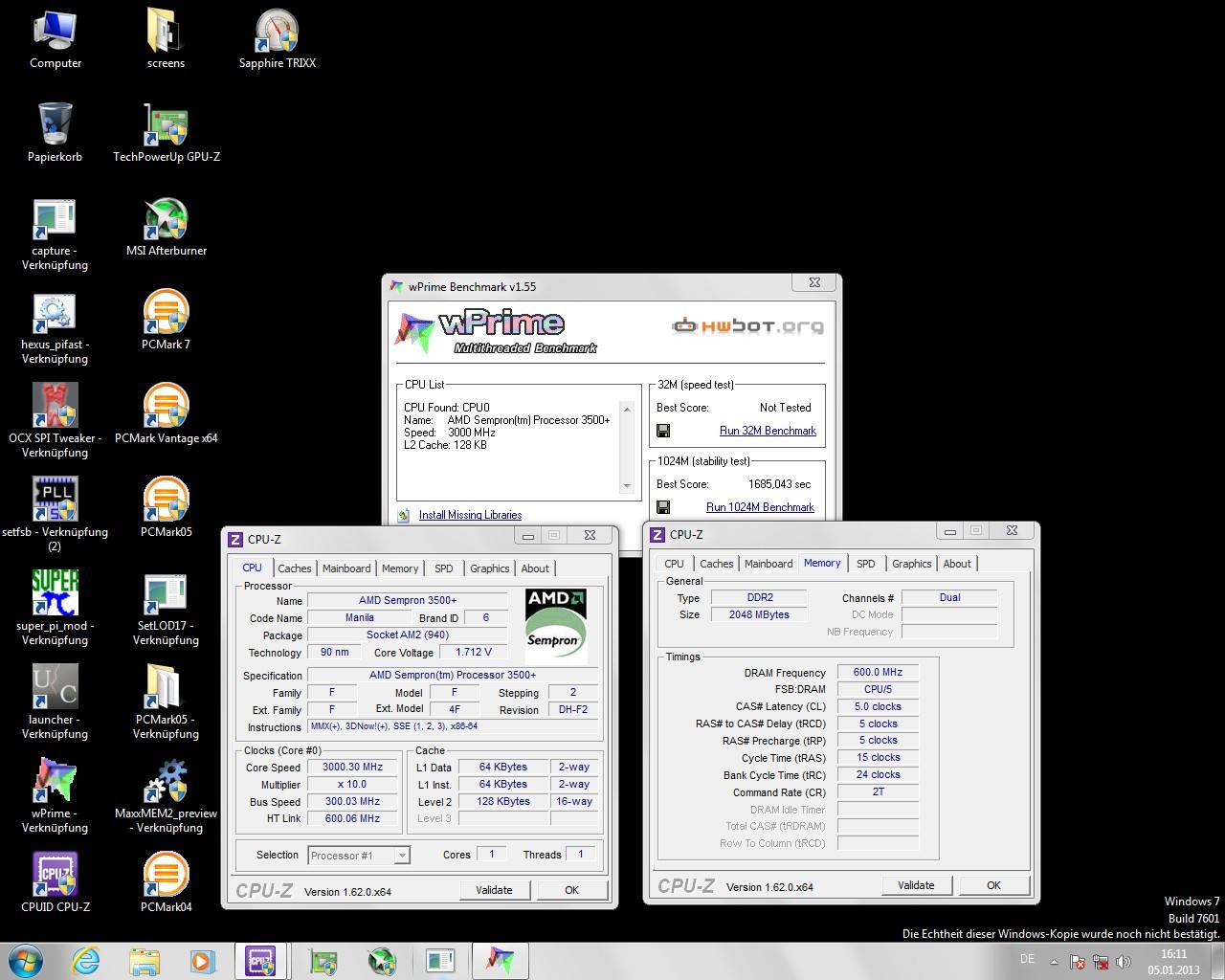
Task: Launch PCMark 7 desktop icon
Action: (166, 321)
